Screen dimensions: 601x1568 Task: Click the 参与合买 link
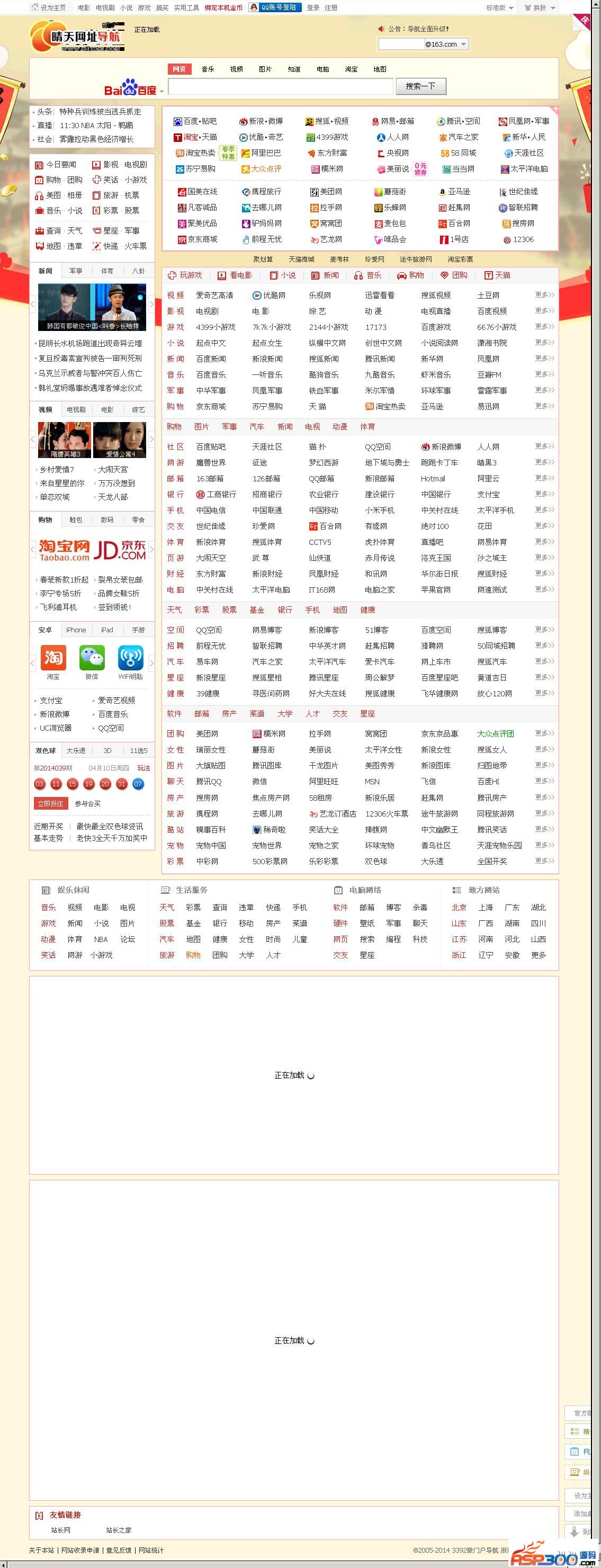pos(88,803)
